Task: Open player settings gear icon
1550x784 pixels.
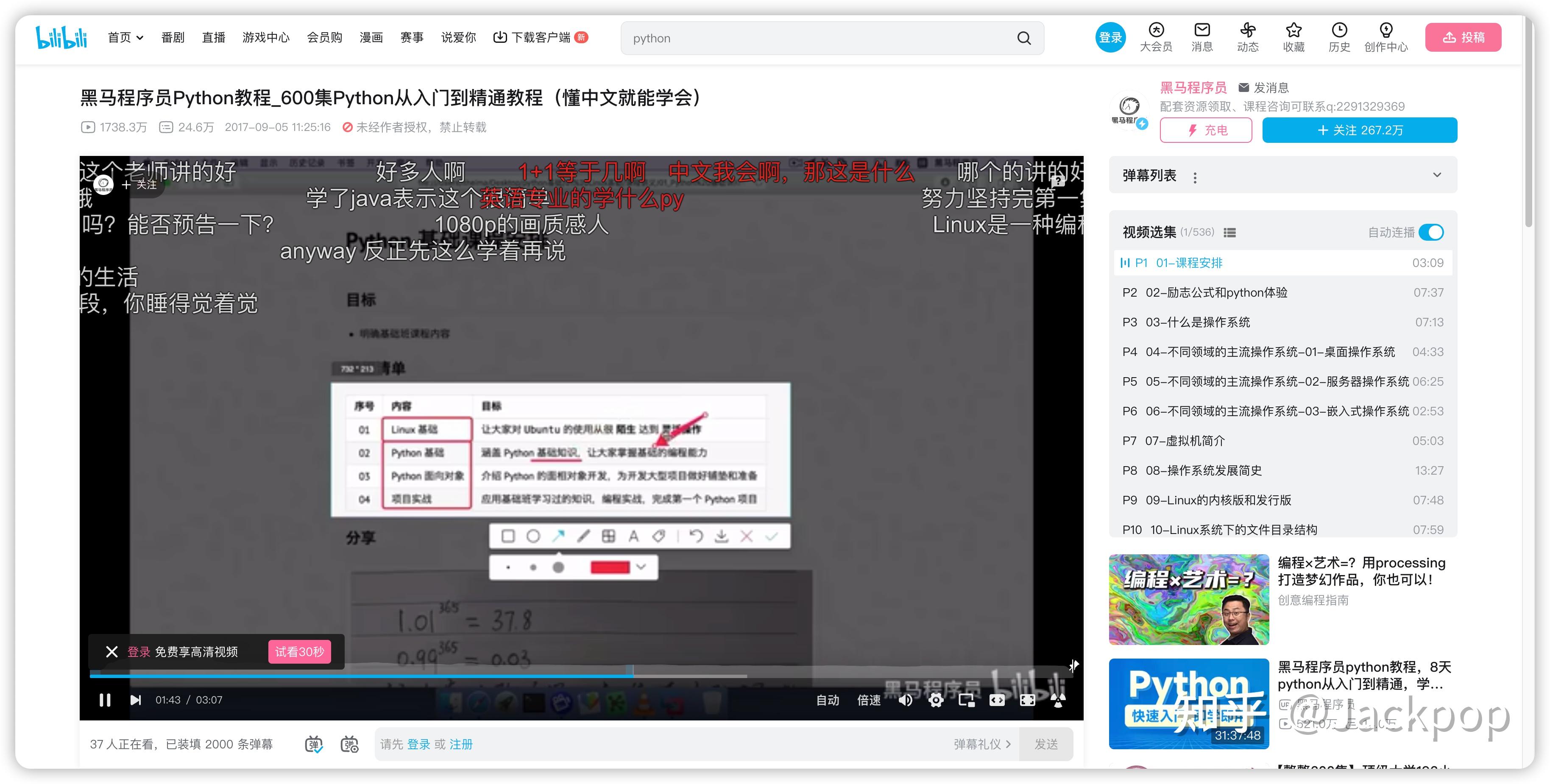Action: (936, 700)
